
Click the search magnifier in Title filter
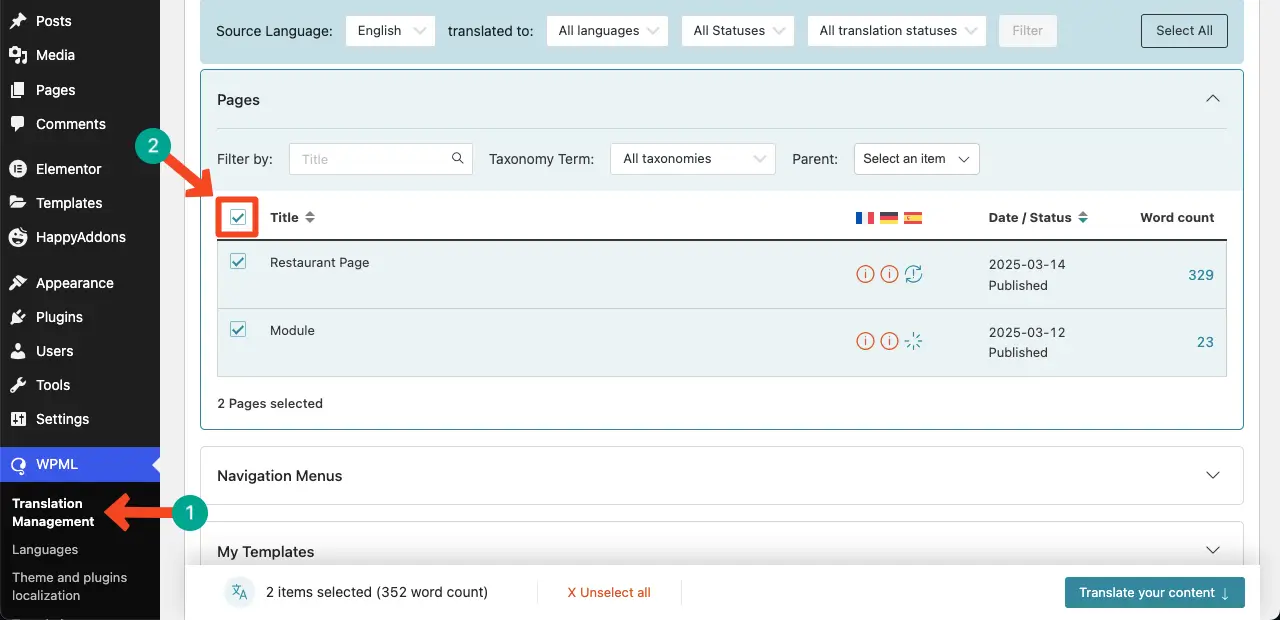point(458,158)
